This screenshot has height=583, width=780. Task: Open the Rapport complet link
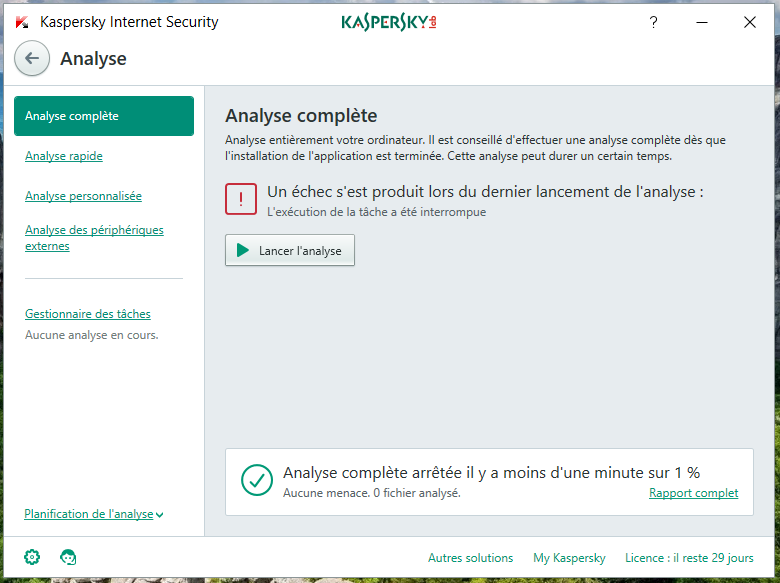point(693,493)
